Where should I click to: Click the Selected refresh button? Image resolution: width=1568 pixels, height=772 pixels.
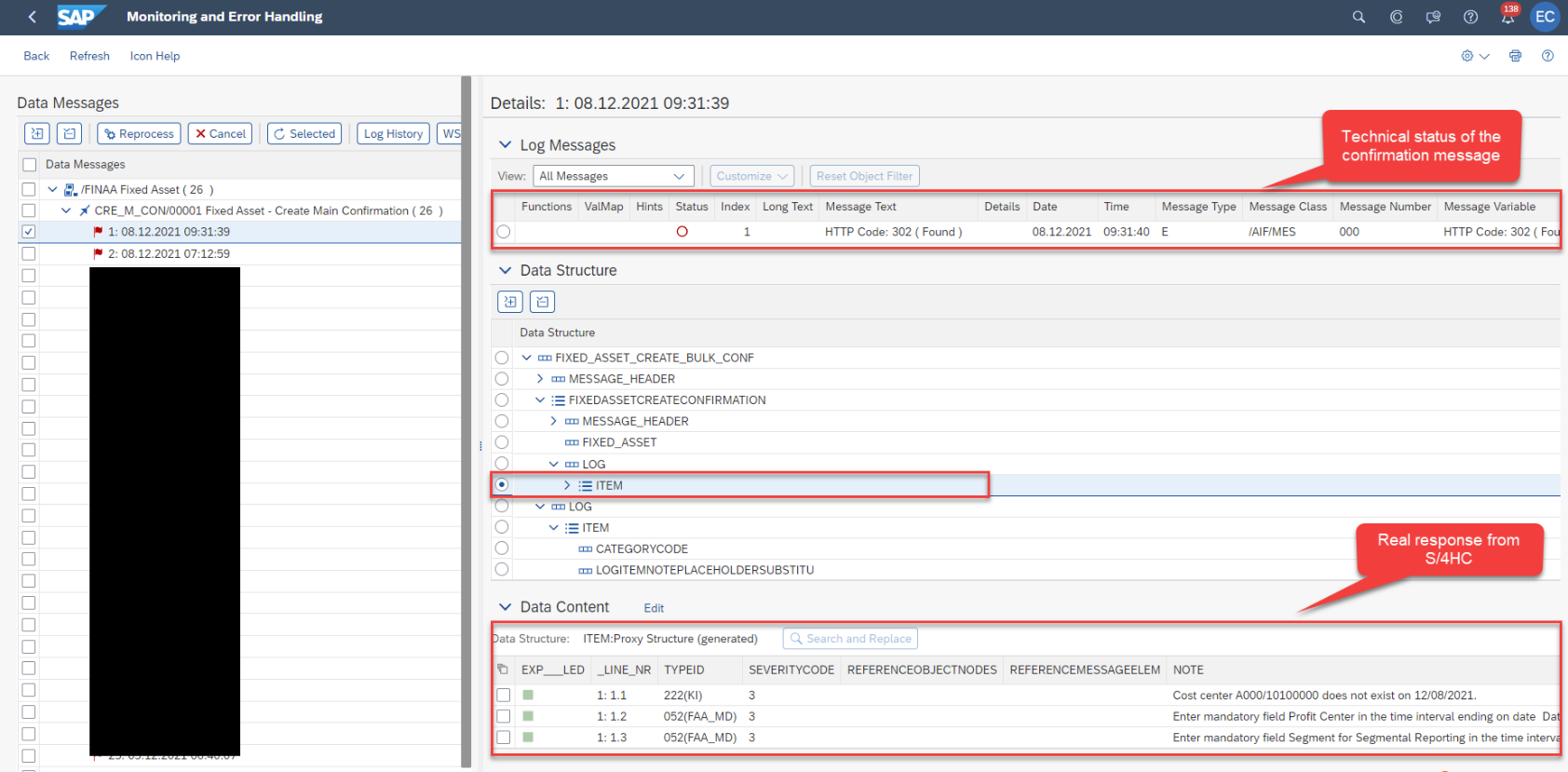(x=304, y=134)
